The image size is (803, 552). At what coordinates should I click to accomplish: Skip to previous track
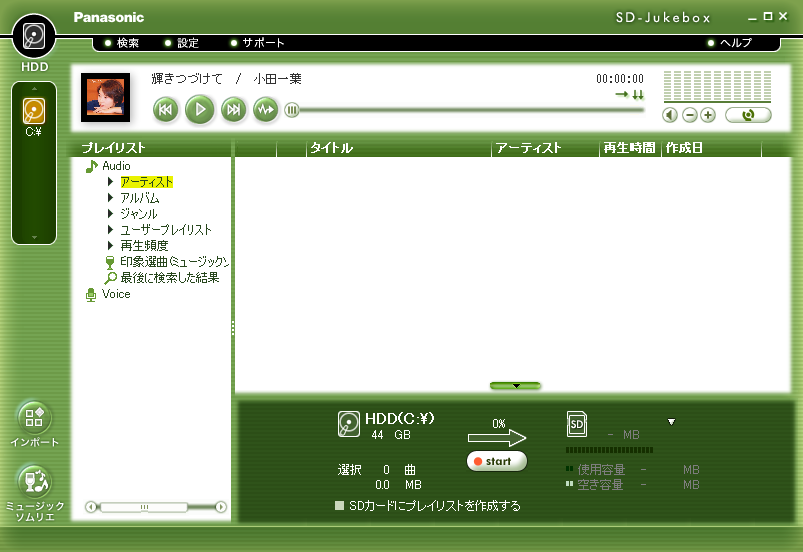[x=165, y=110]
